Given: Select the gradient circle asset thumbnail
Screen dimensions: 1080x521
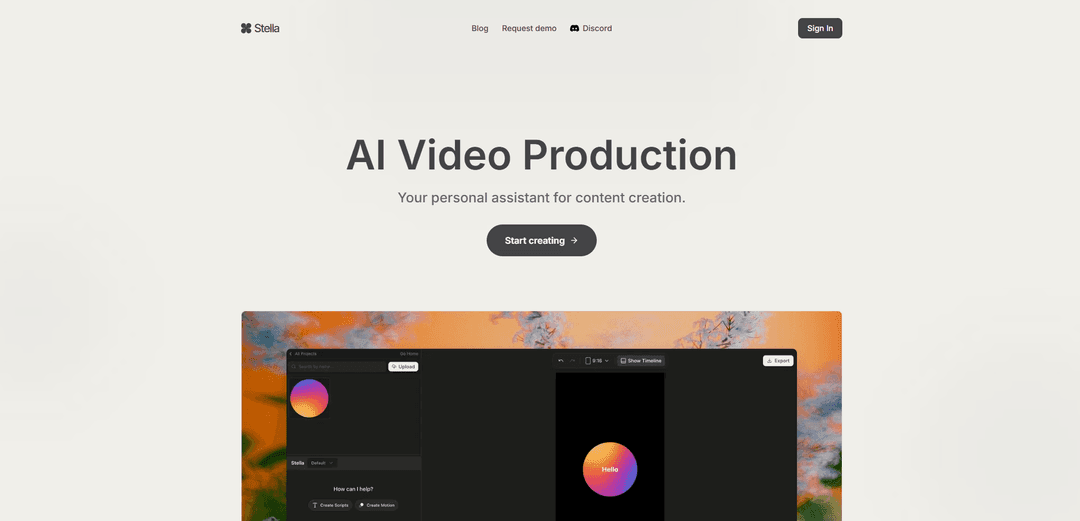Looking at the screenshot, I should (309, 398).
